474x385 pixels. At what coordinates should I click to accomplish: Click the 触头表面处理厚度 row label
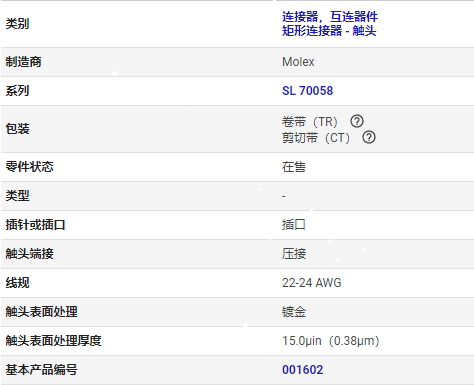(53, 341)
